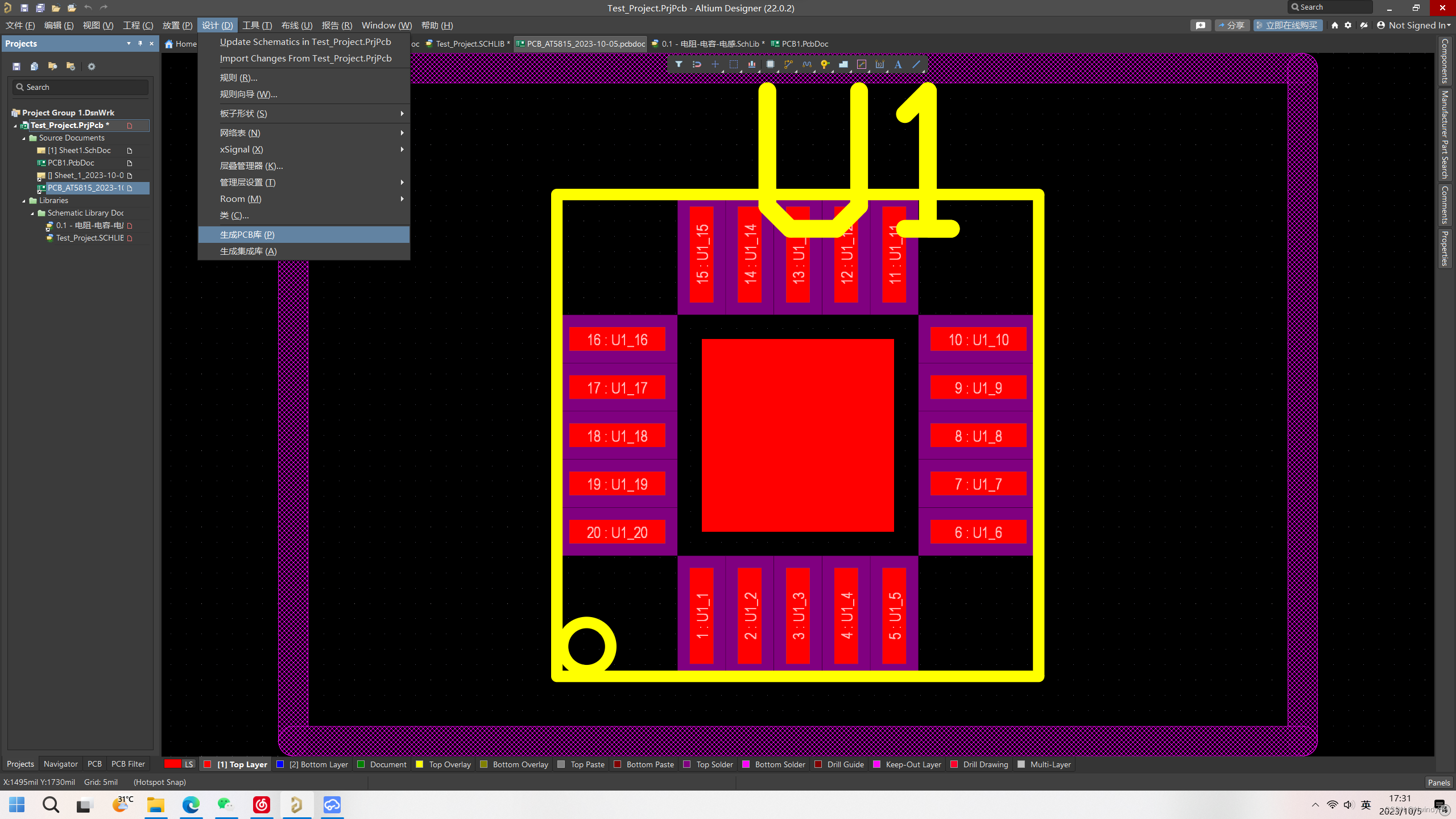Click the place via icon

coord(825,64)
